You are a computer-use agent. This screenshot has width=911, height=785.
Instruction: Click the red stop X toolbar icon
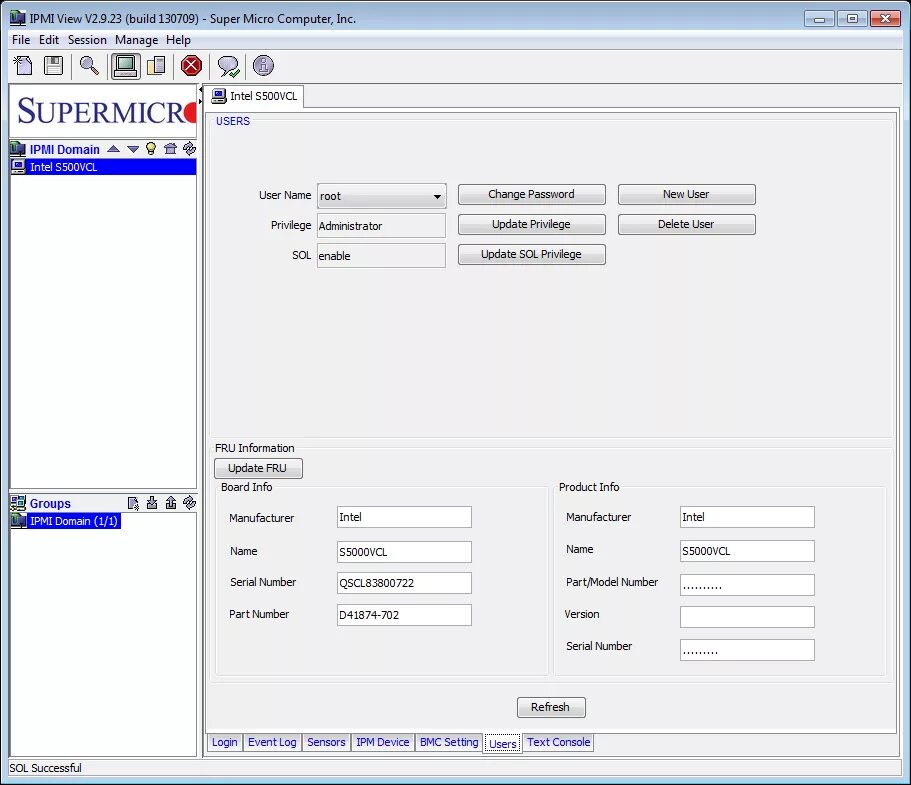[x=191, y=66]
